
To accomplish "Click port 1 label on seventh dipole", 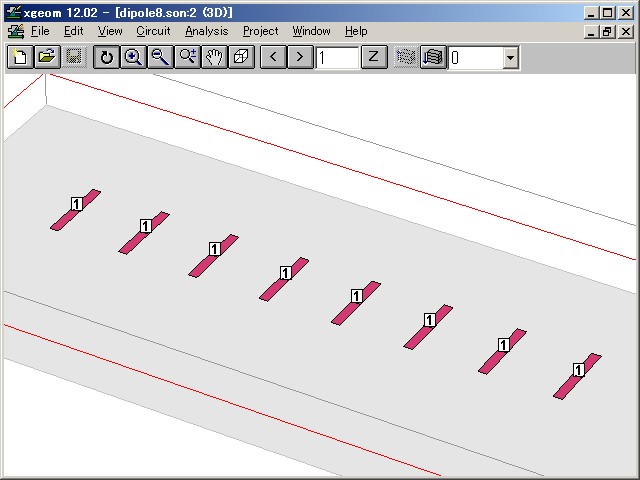I will pyautogui.click(x=504, y=345).
